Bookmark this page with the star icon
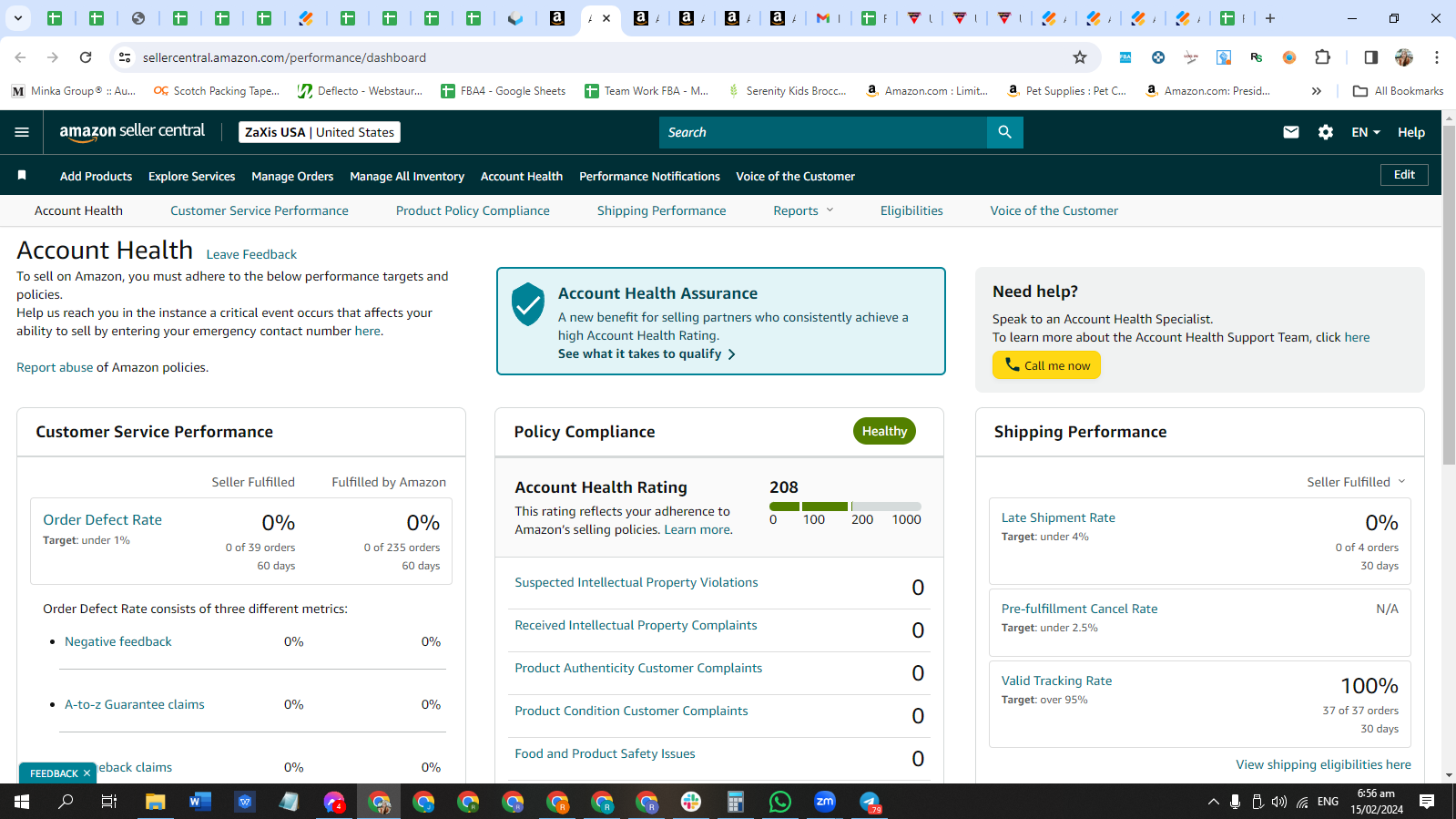This screenshot has height=819, width=1456. click(1079, 57)
